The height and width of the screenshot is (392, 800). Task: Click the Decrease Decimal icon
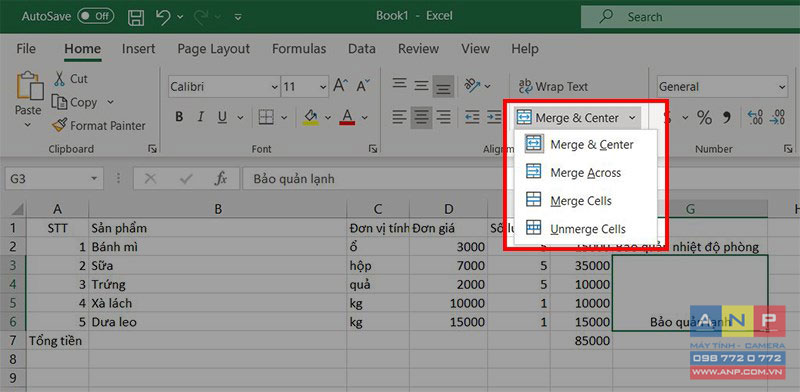point(778,117)
